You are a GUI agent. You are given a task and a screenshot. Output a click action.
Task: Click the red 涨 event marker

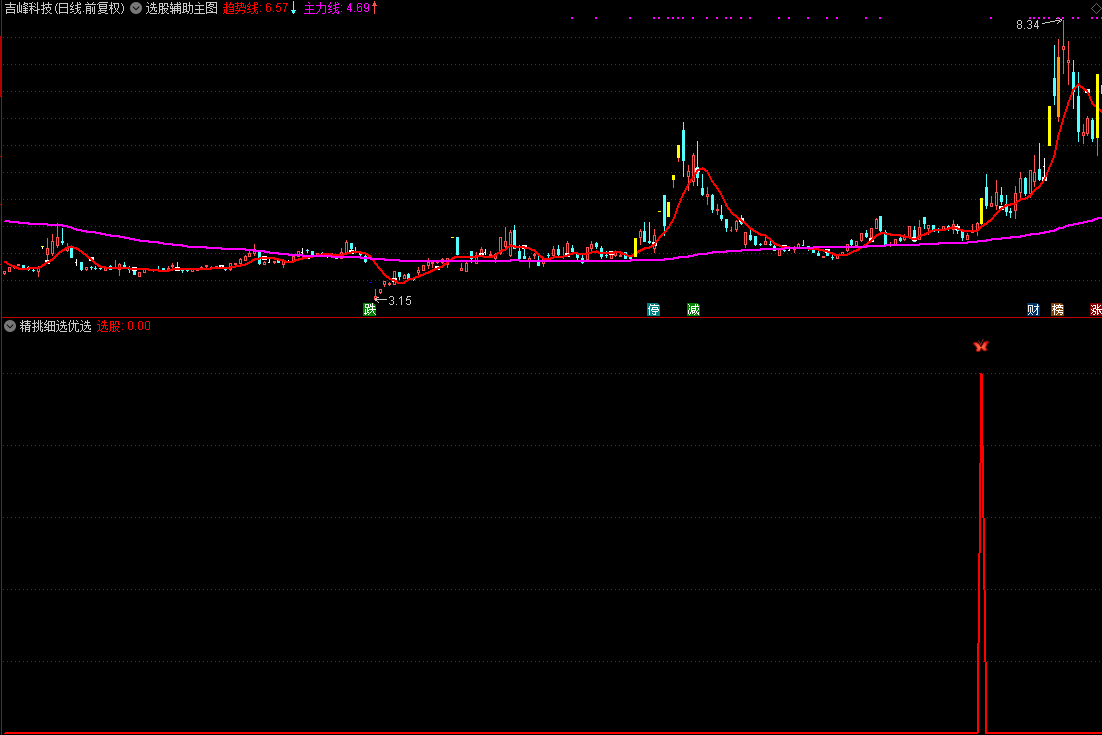point(1095,310)
